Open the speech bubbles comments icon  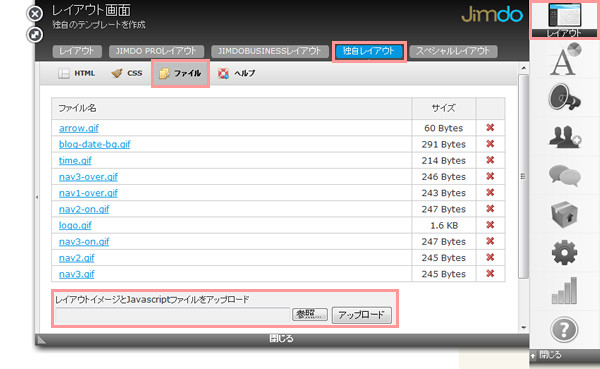click(565, 176)
